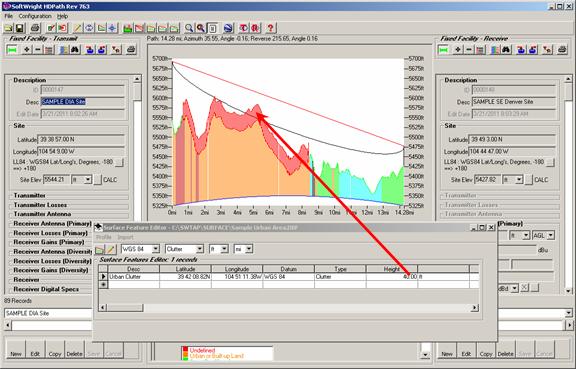The width and height of the screenshot is (576, 369).
Task: Click the transmit-side New button
Action: [x=16, y=349]
